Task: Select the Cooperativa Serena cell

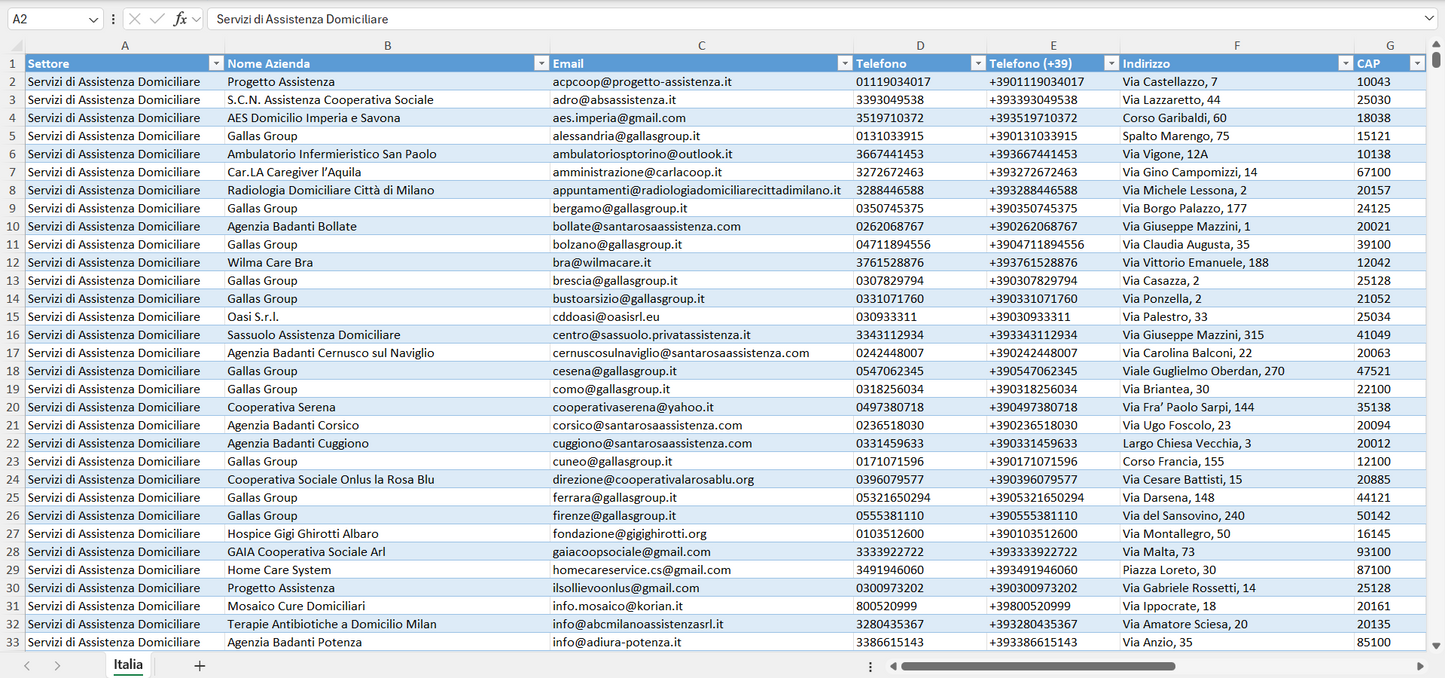Action: [388, 407]
